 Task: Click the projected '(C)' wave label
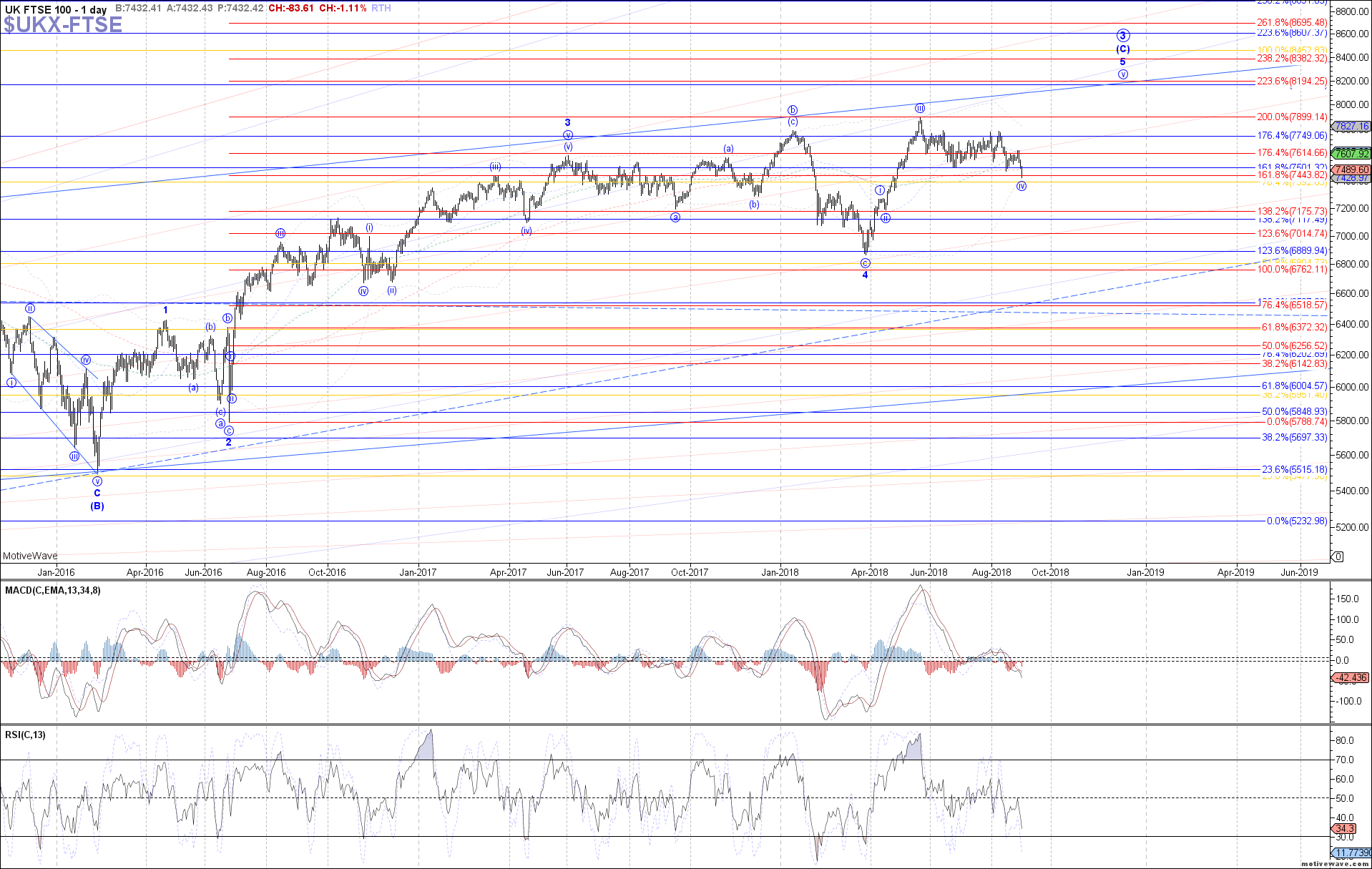point(1123,49)
